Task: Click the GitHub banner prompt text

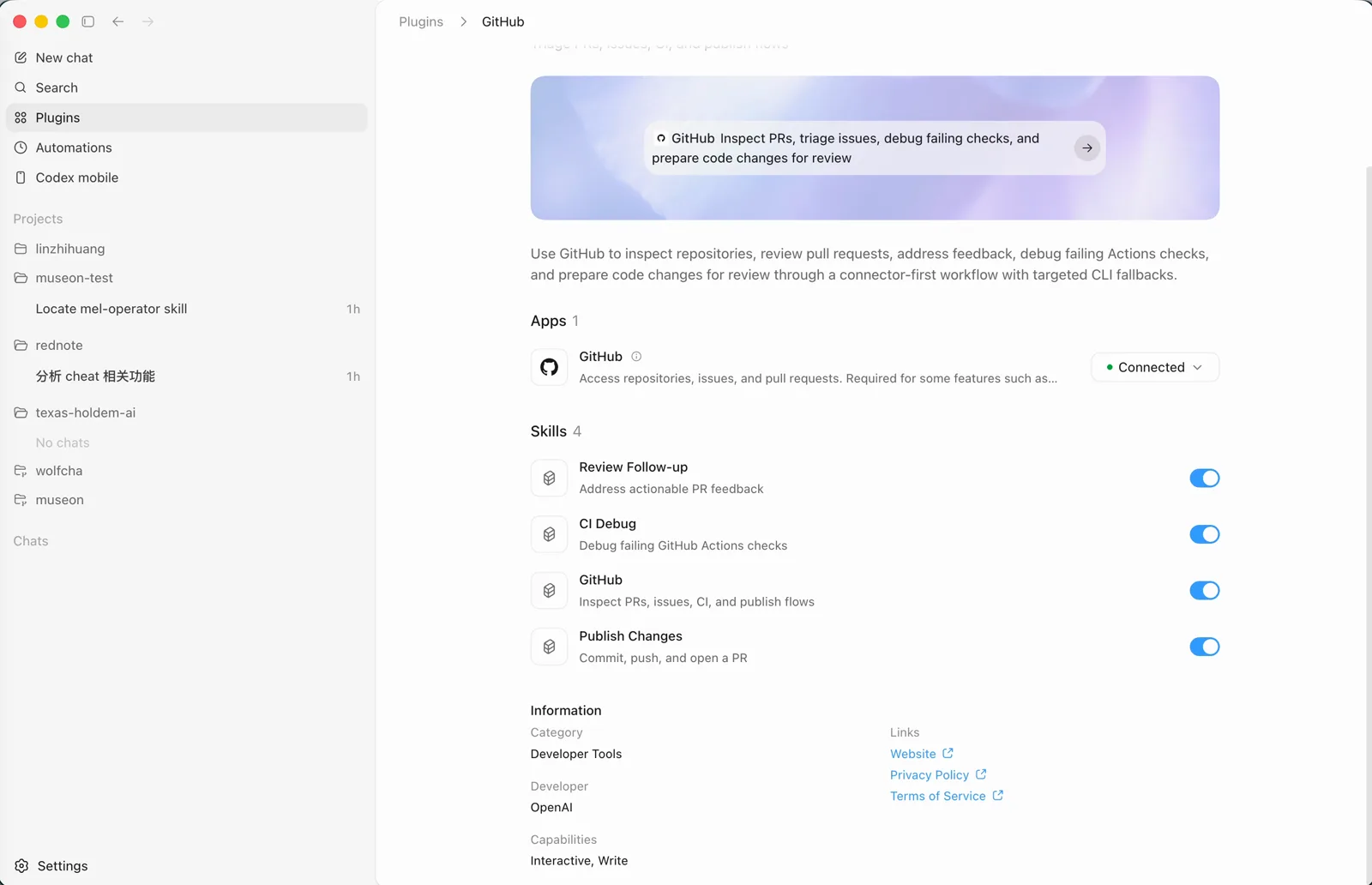Action: tap(845, 148)
